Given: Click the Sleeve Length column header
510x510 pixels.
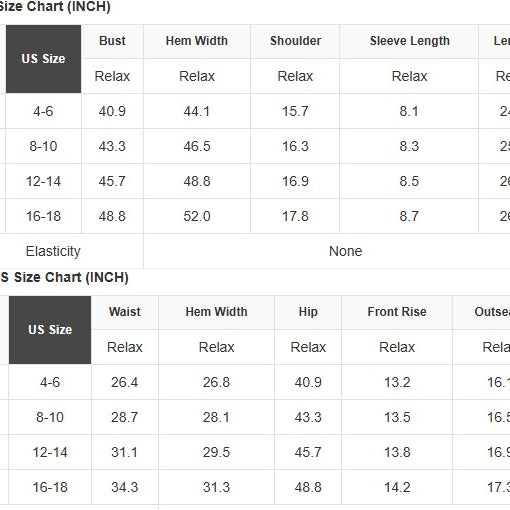Looking at the screenshot, I should tap(409, 41).
